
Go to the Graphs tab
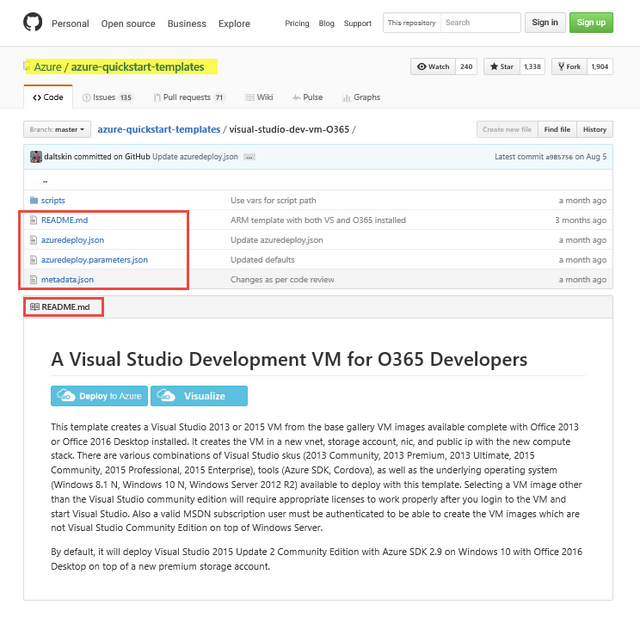click(361, 98)
